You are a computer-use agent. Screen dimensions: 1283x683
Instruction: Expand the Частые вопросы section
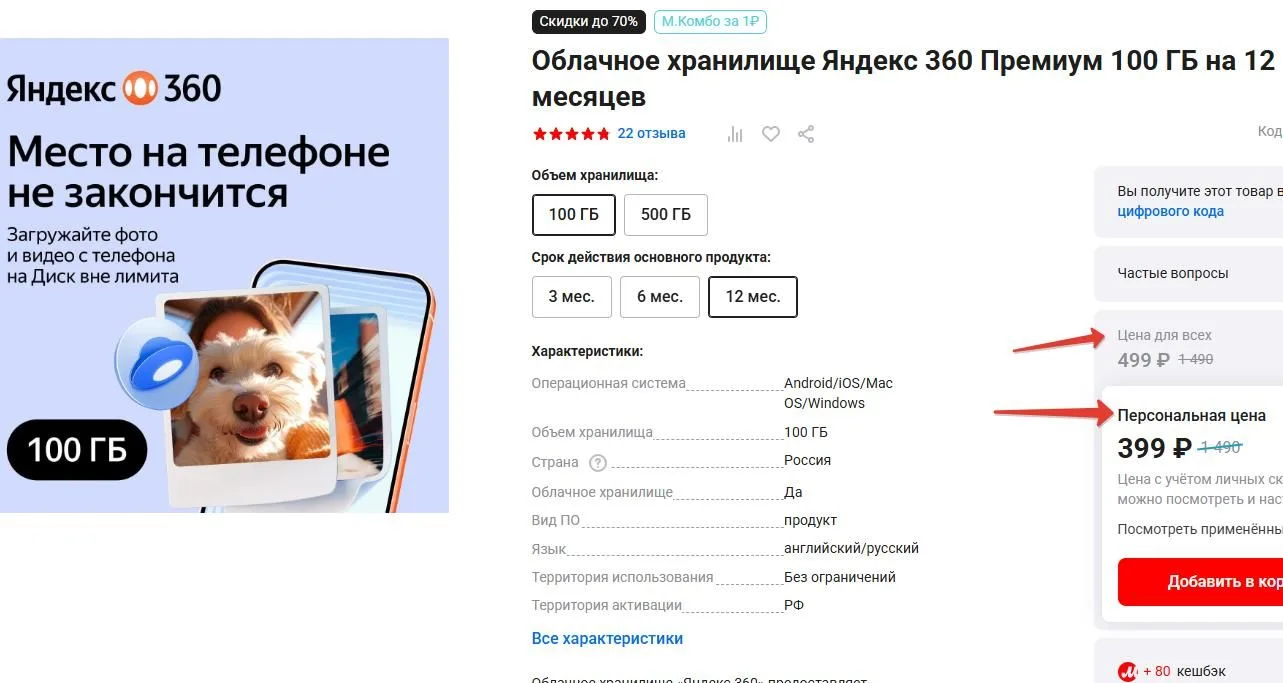(1189, 273)
